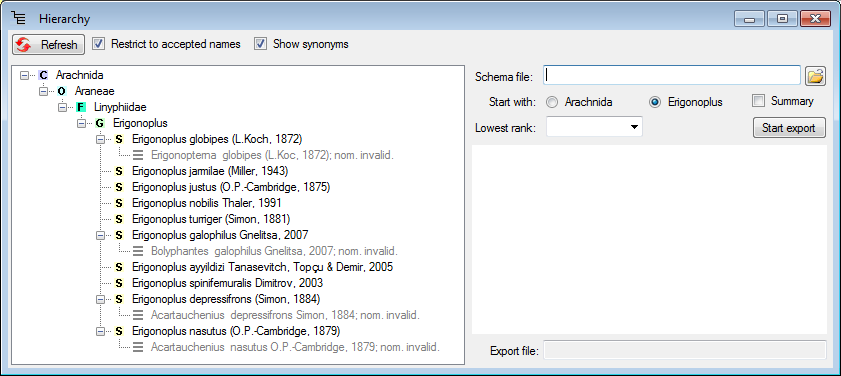Viewport: 841px width, 376px height.
Task: Start the export
Action: pos(788,128)
